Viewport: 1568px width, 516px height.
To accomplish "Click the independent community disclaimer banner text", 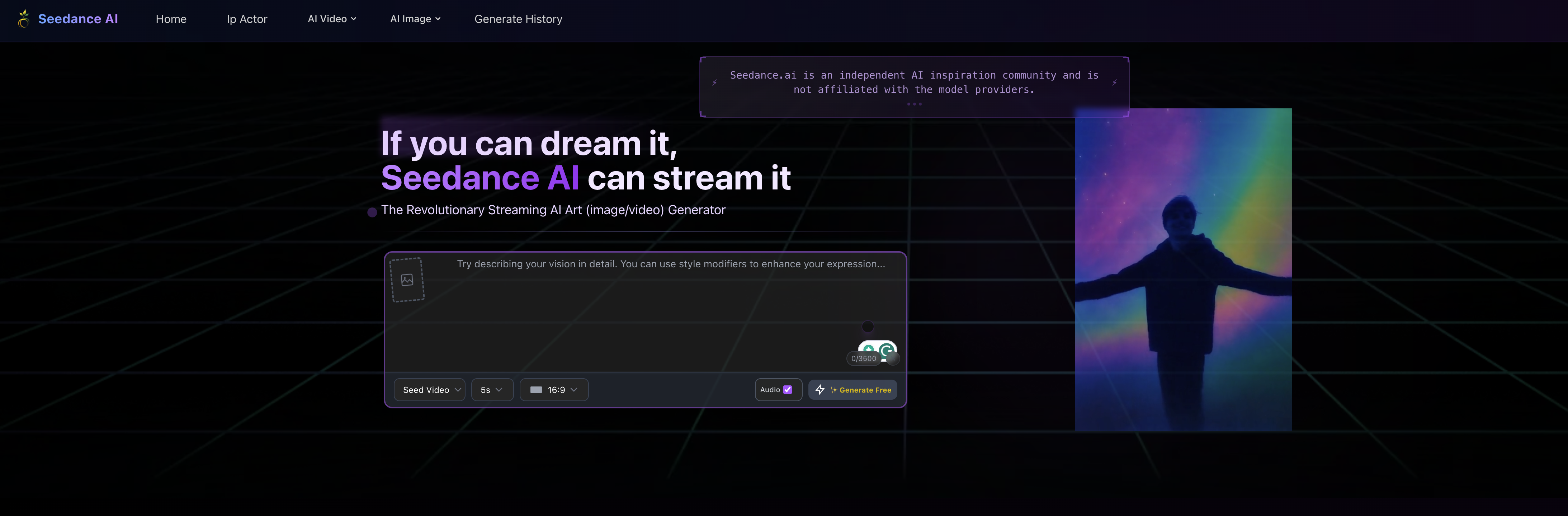I will pos(914,82).
